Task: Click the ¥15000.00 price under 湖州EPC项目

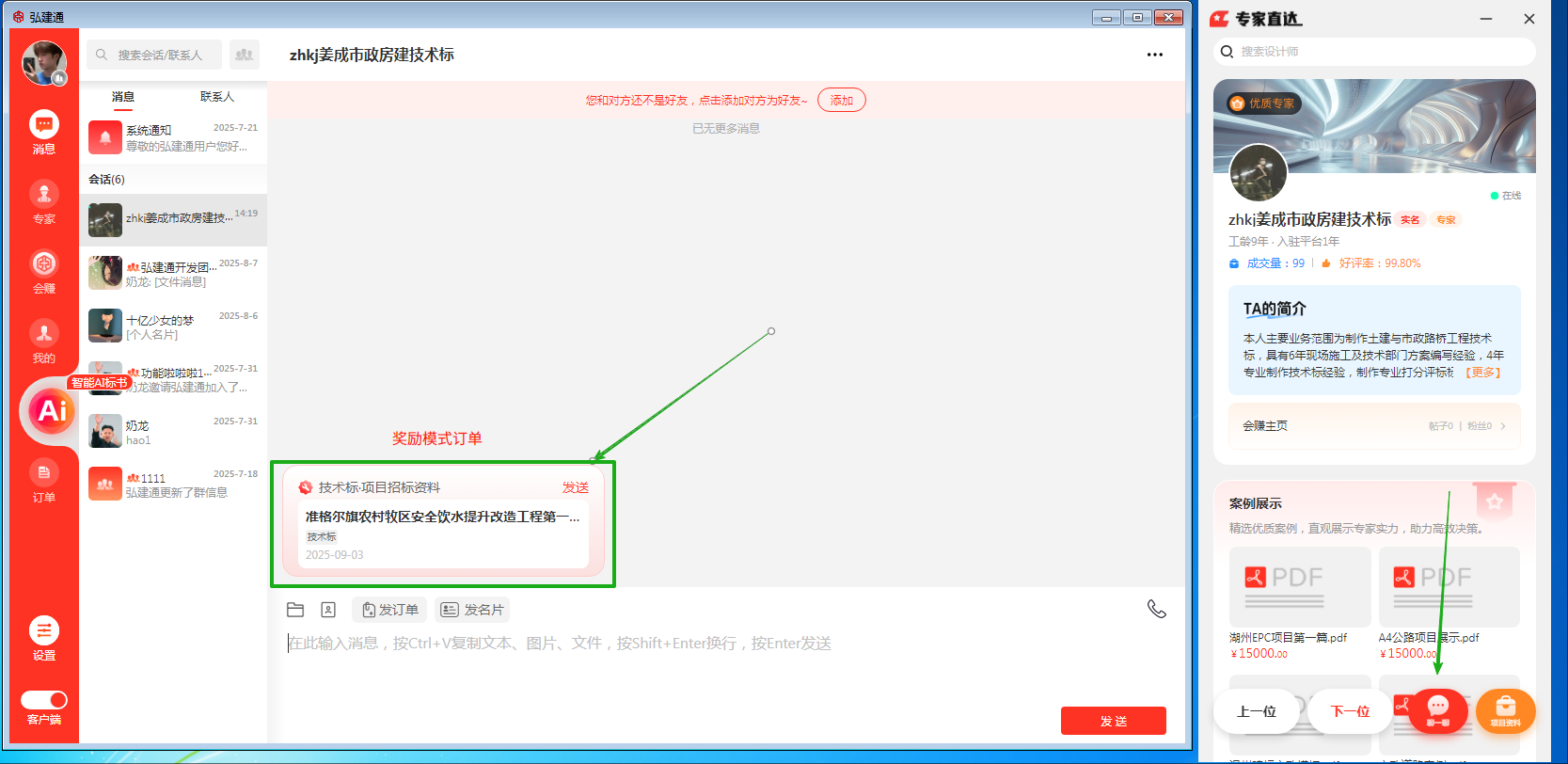Action: click(1259, 654)
